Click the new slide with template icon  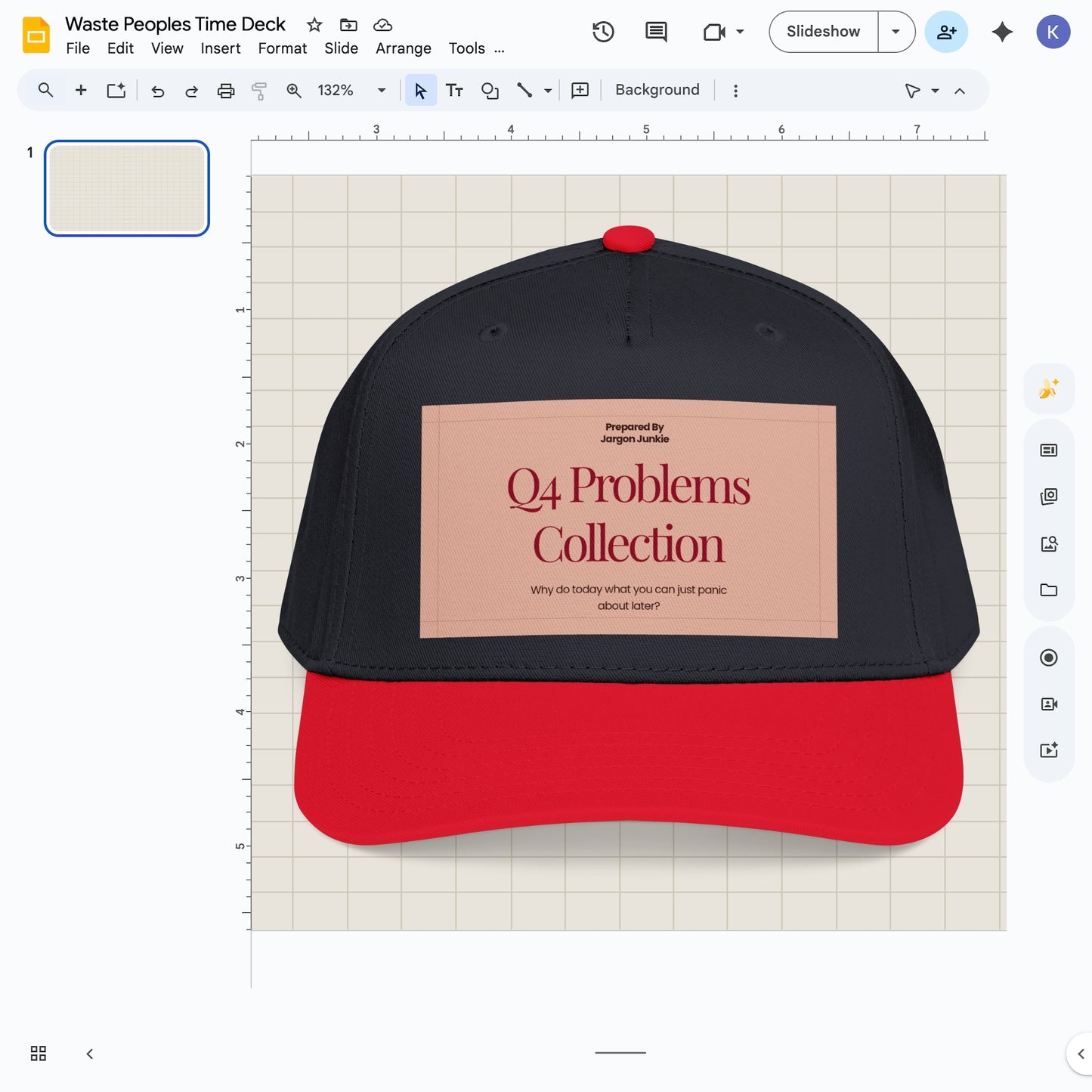click(x=116, y=91)
